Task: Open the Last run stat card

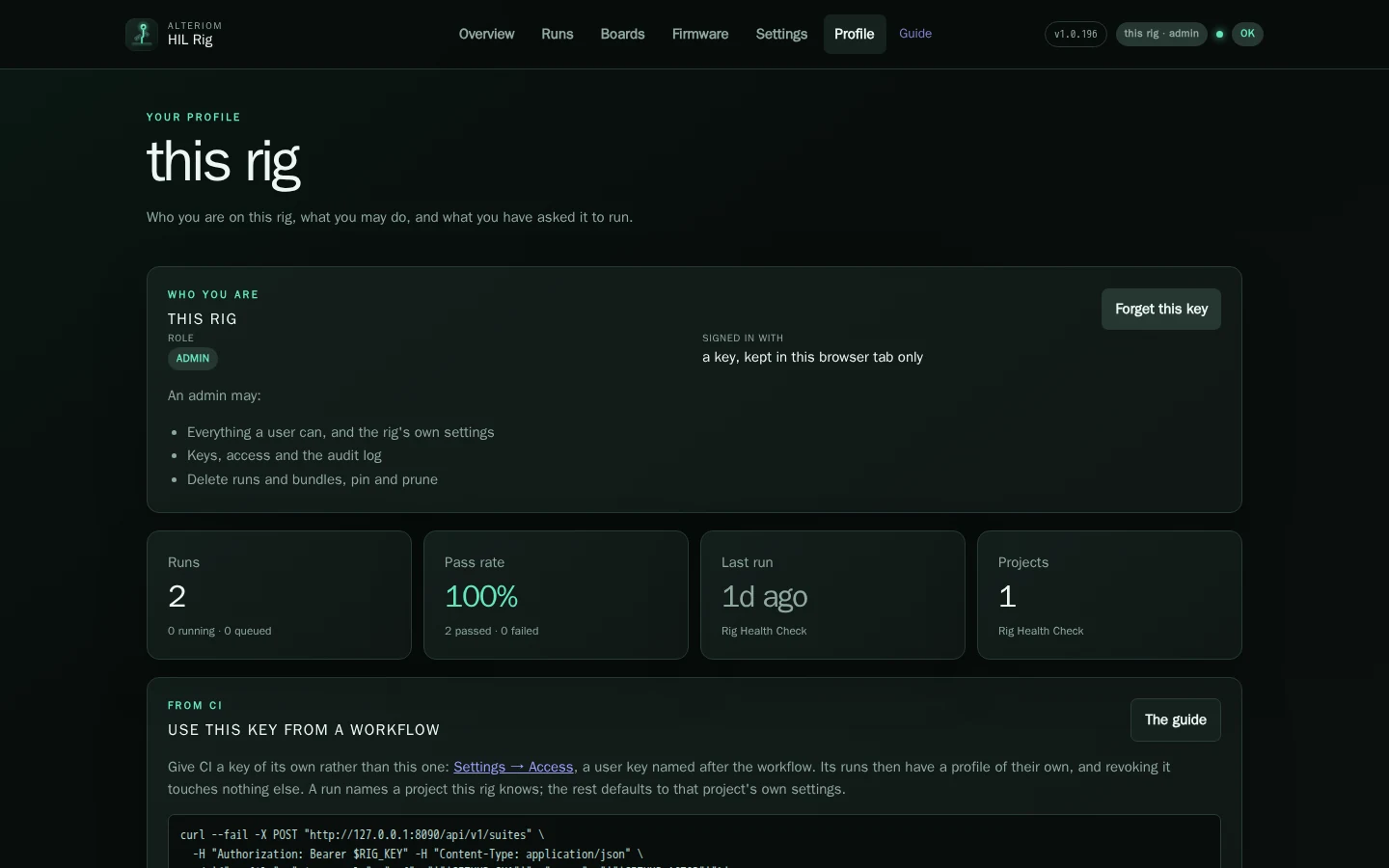Action: 832,595
